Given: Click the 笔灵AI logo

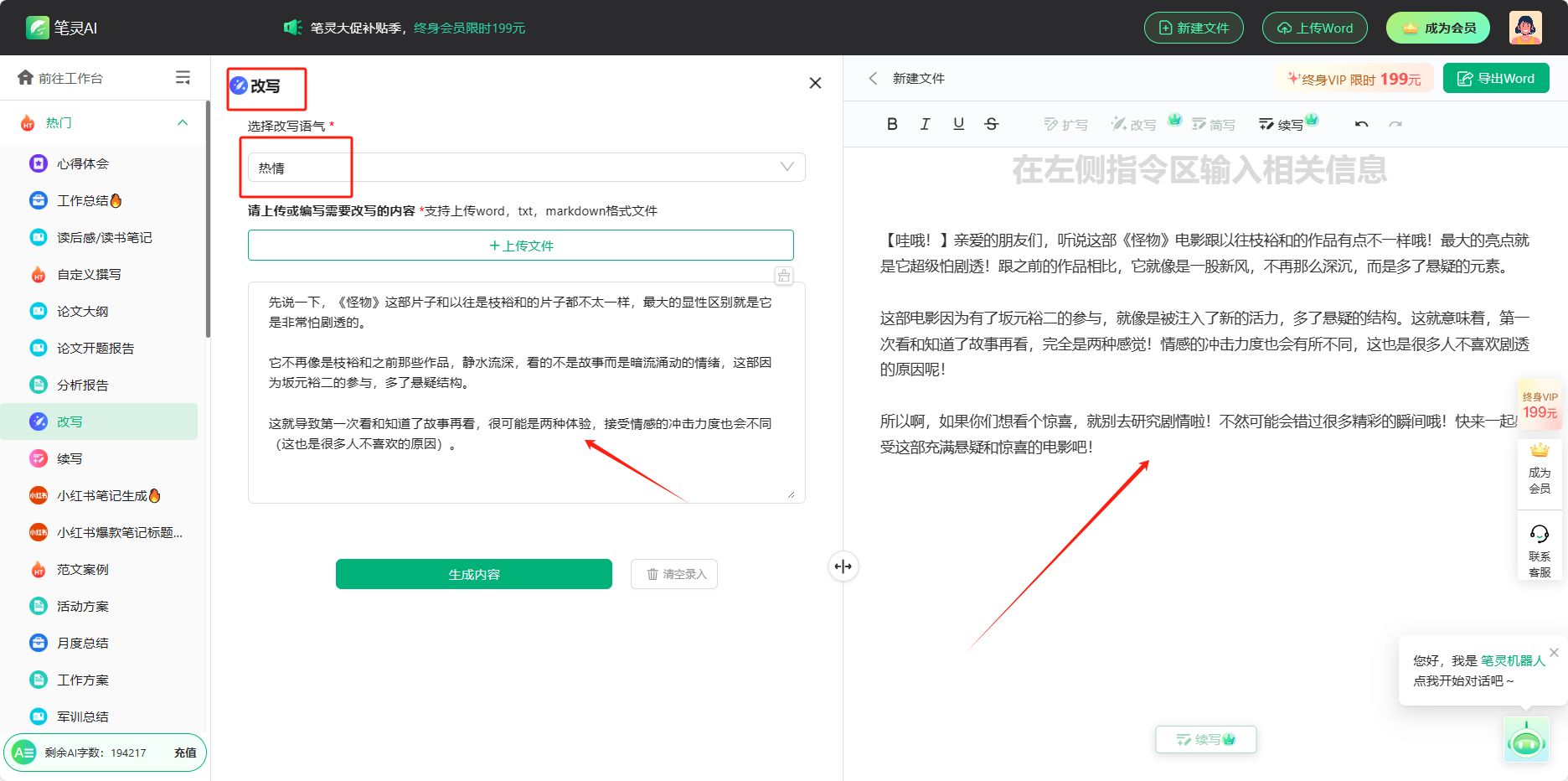Looking at the screenshot, I should 62,28.
